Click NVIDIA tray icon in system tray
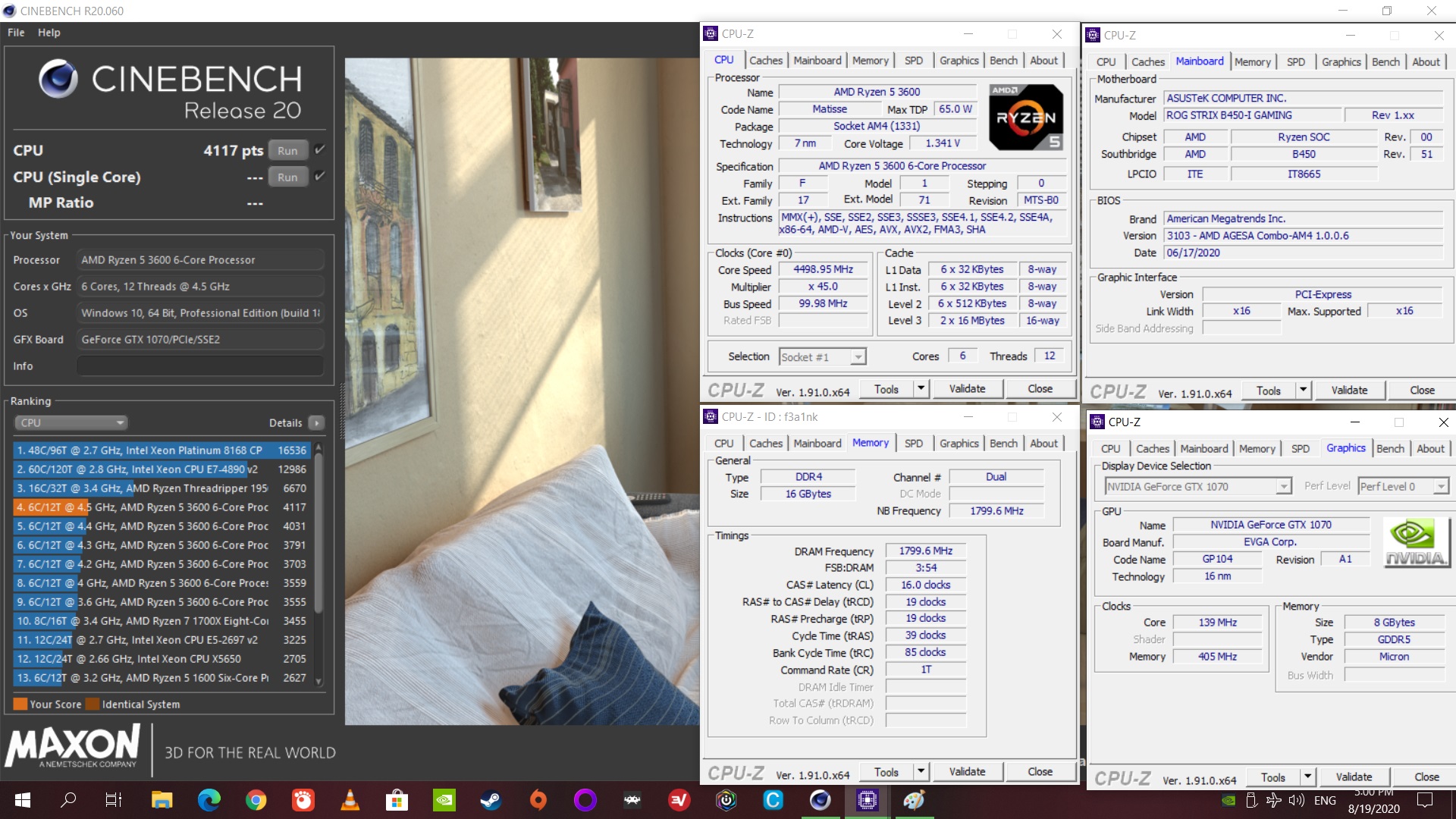 point(1228,800)
